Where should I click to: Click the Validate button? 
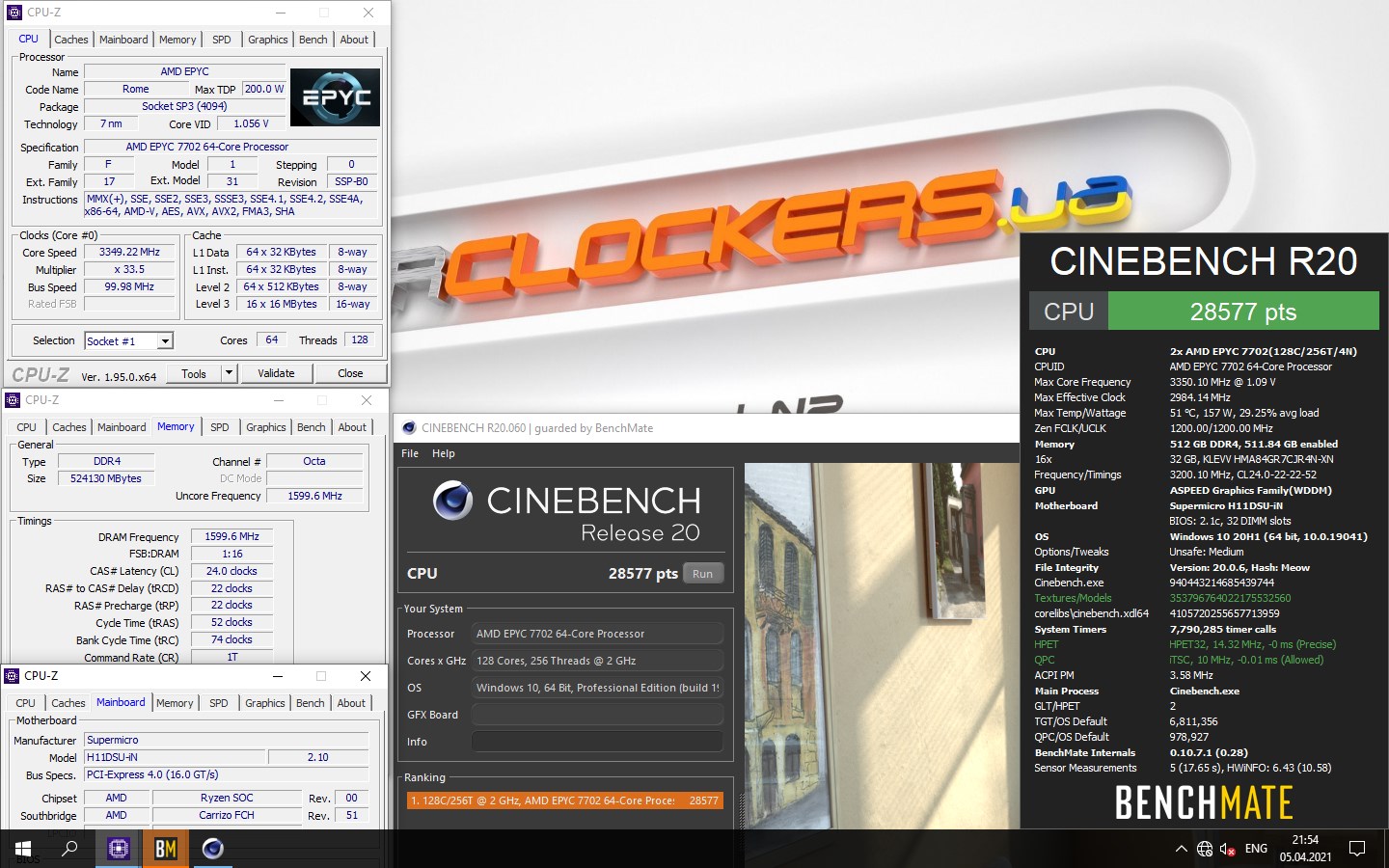276,373
